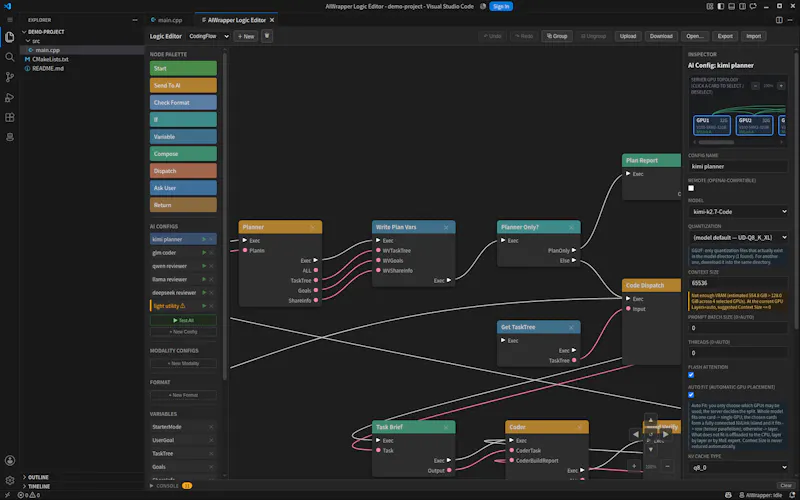Switch to the main.cpp tab
Viewport: 800px width, 500px height.
[x=169, y=20]
